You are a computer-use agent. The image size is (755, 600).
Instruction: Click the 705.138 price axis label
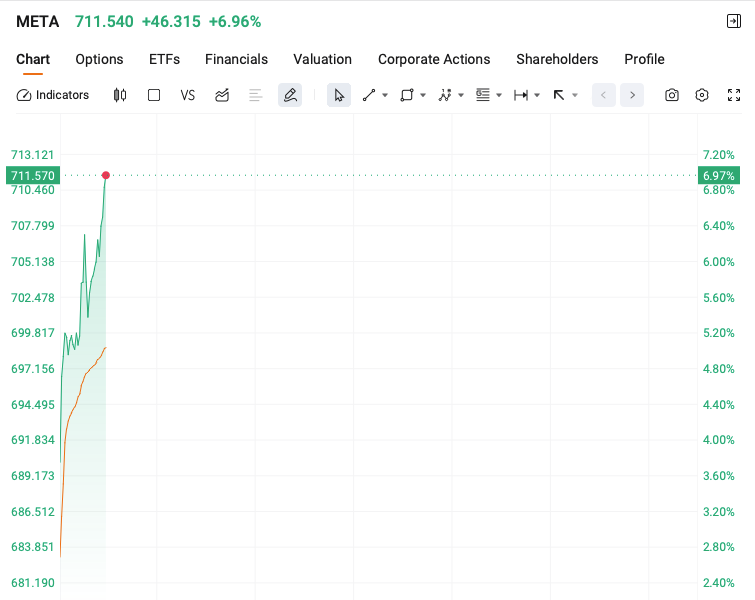click(x=33, y=261)
